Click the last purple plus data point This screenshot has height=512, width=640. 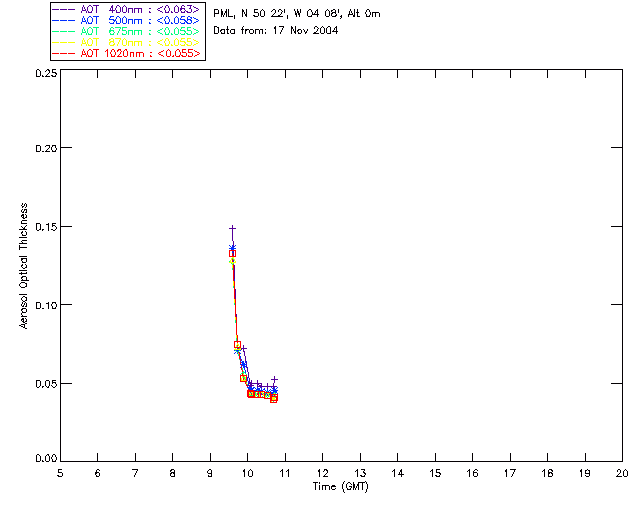[275, 379]
